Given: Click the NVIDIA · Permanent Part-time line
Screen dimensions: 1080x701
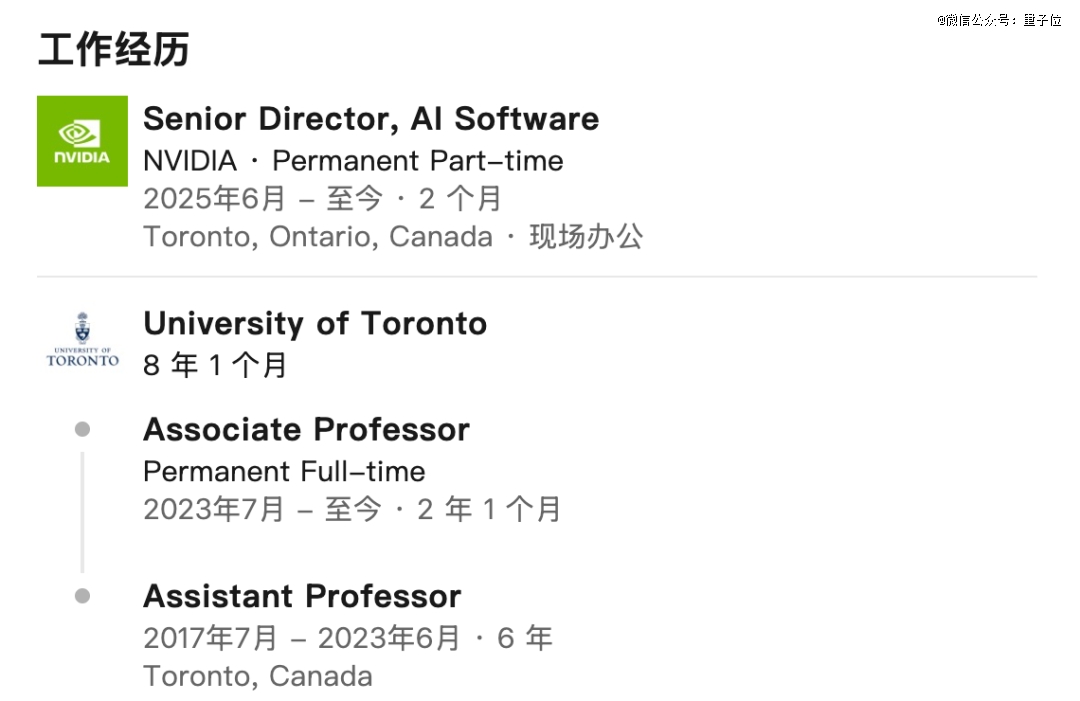Looking at the screenshot, I should [x=353, y=161].
